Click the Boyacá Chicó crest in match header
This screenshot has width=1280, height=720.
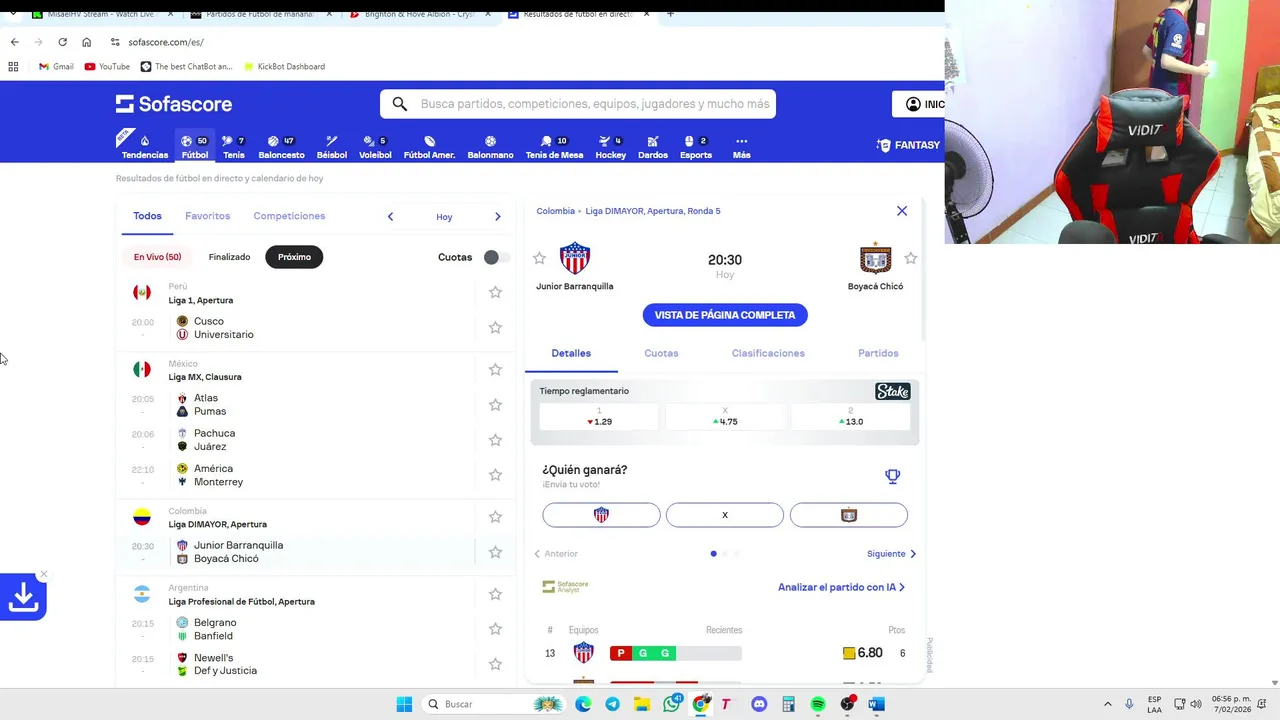pos(876,258)
